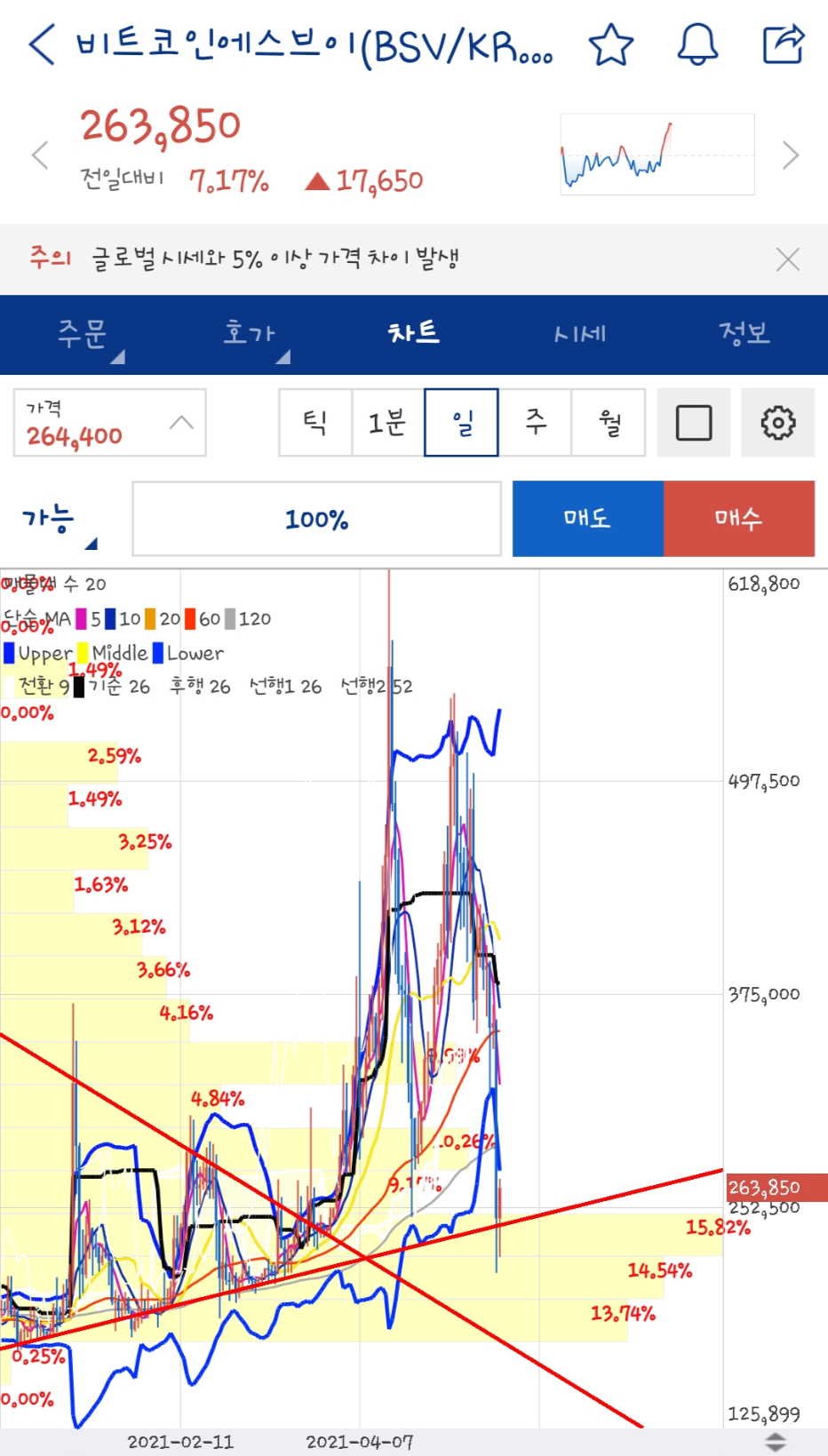Tap the chart scale arrows icon
The height and width of the screenshot is (1456, 828).
(x=776, y=1442)
